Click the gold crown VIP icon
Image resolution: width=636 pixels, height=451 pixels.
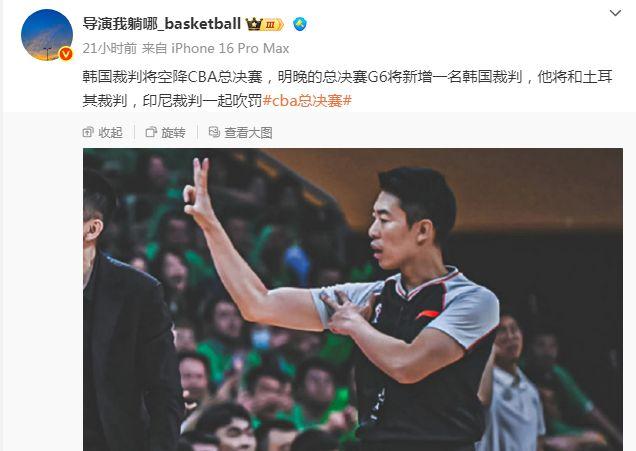tap(254, 24)
